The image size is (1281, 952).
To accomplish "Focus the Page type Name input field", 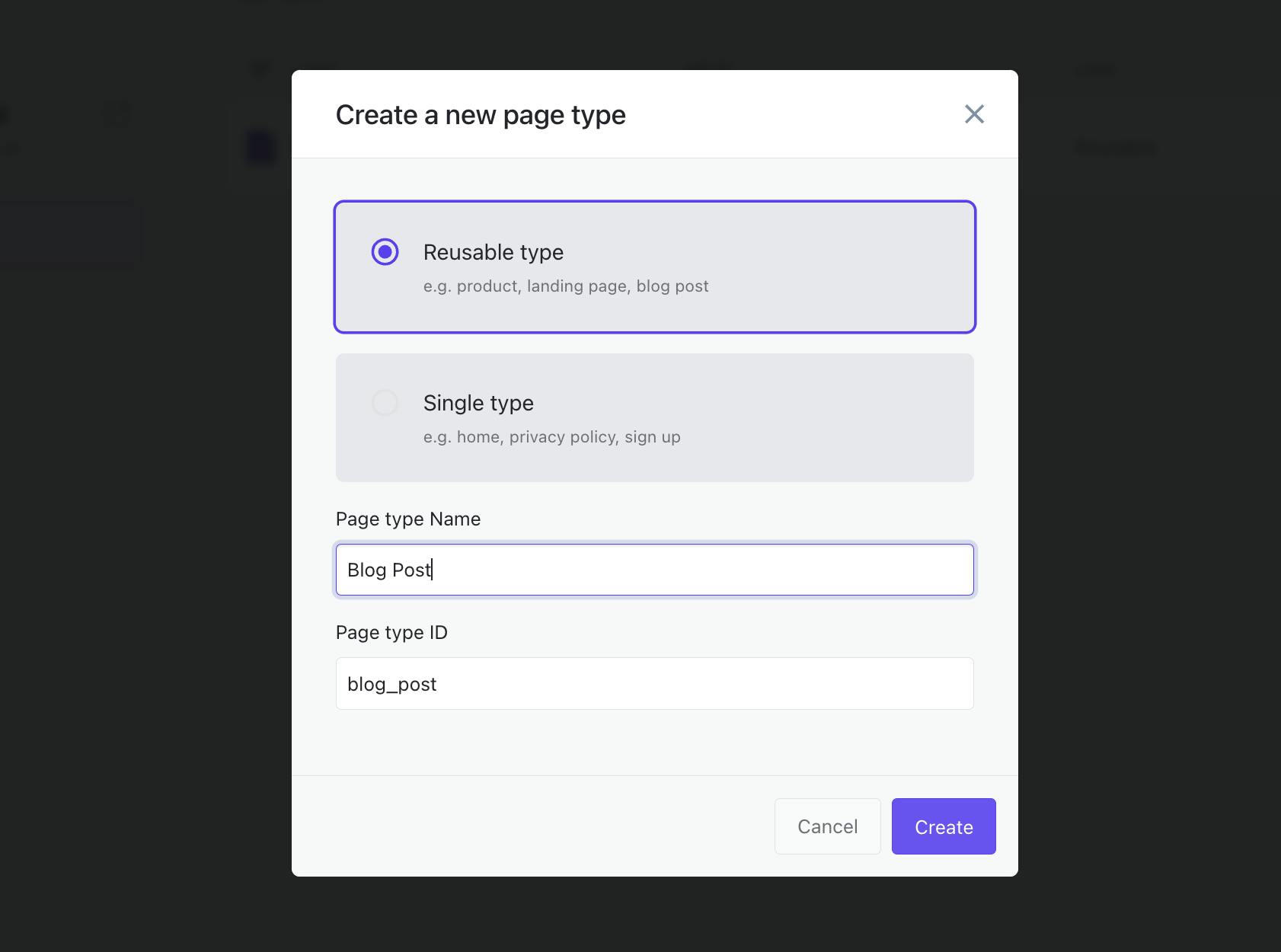I will point(654,569).
